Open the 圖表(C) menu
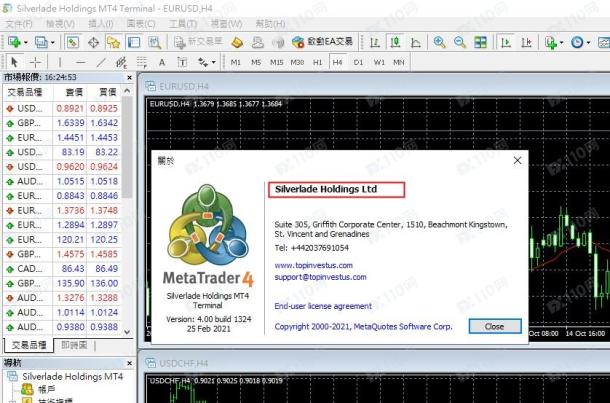This screenshot has width=610, height=403. [141, 24]
